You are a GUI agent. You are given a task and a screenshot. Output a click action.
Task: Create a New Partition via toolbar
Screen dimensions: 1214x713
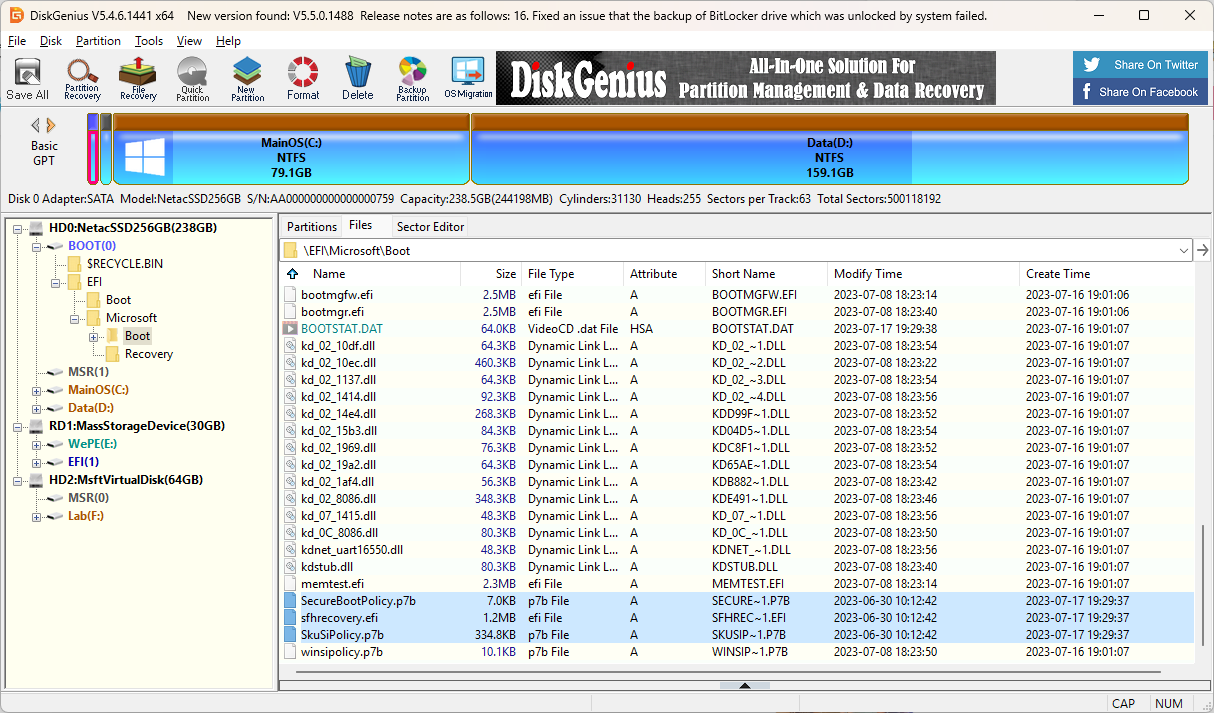tap(247, 78)
